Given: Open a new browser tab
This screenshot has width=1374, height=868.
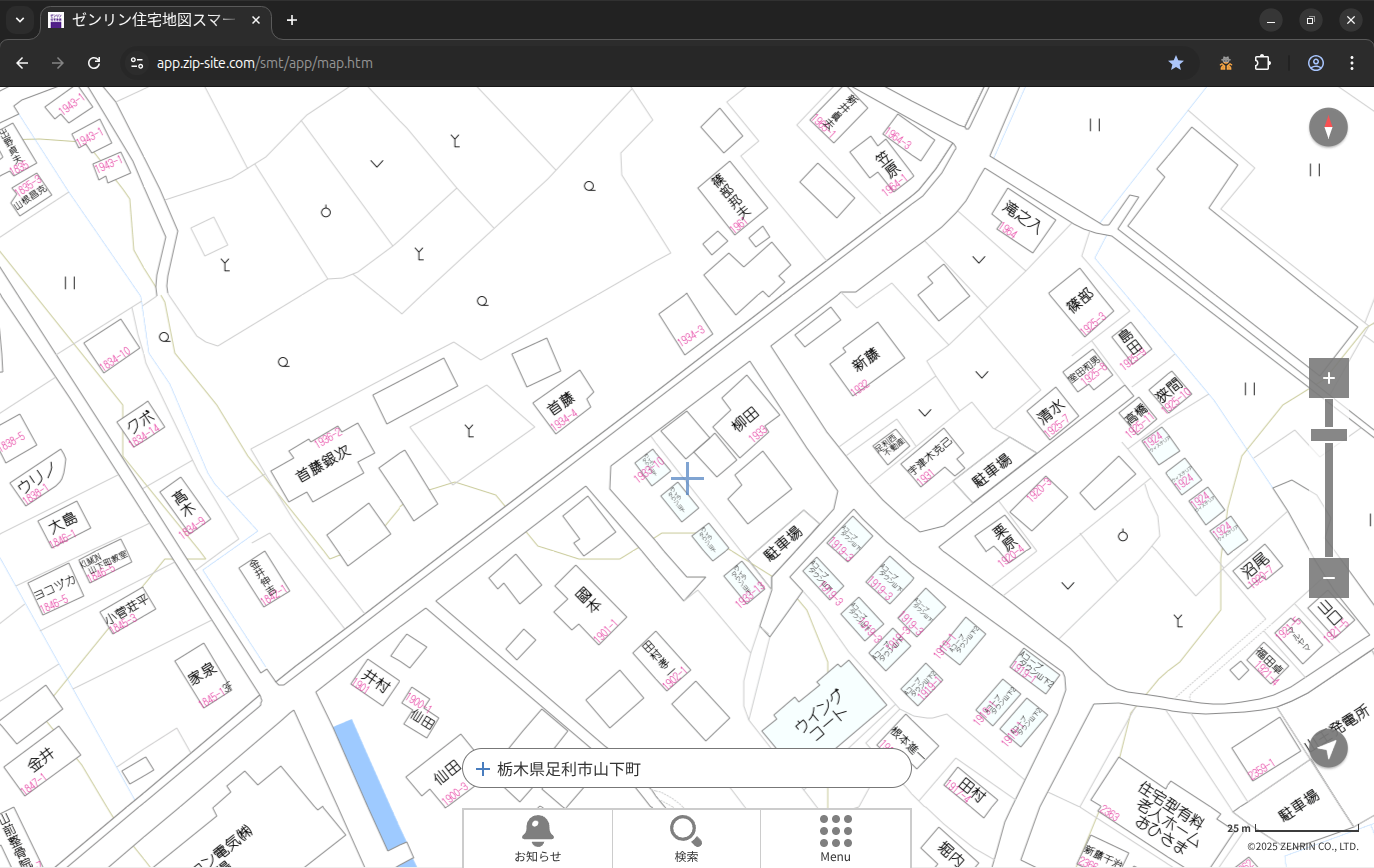Looking at the screenshot, I should point(291,20).
